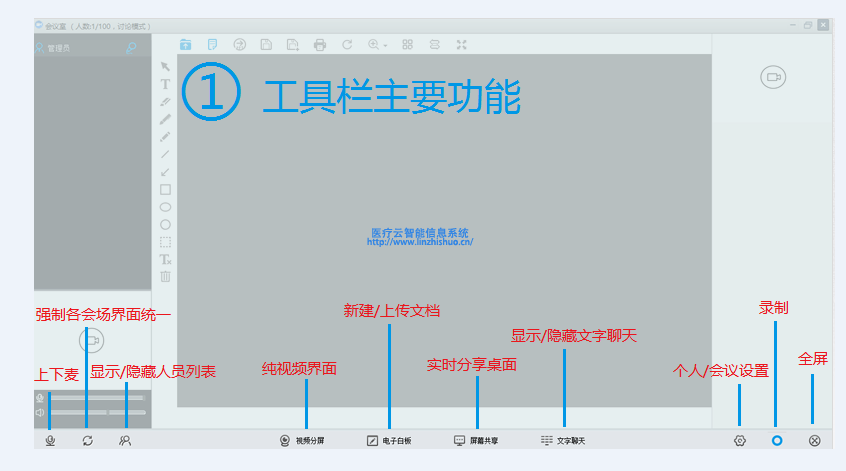
Task: Click the clear text formatting tool
Action: [x=165, y=260]
